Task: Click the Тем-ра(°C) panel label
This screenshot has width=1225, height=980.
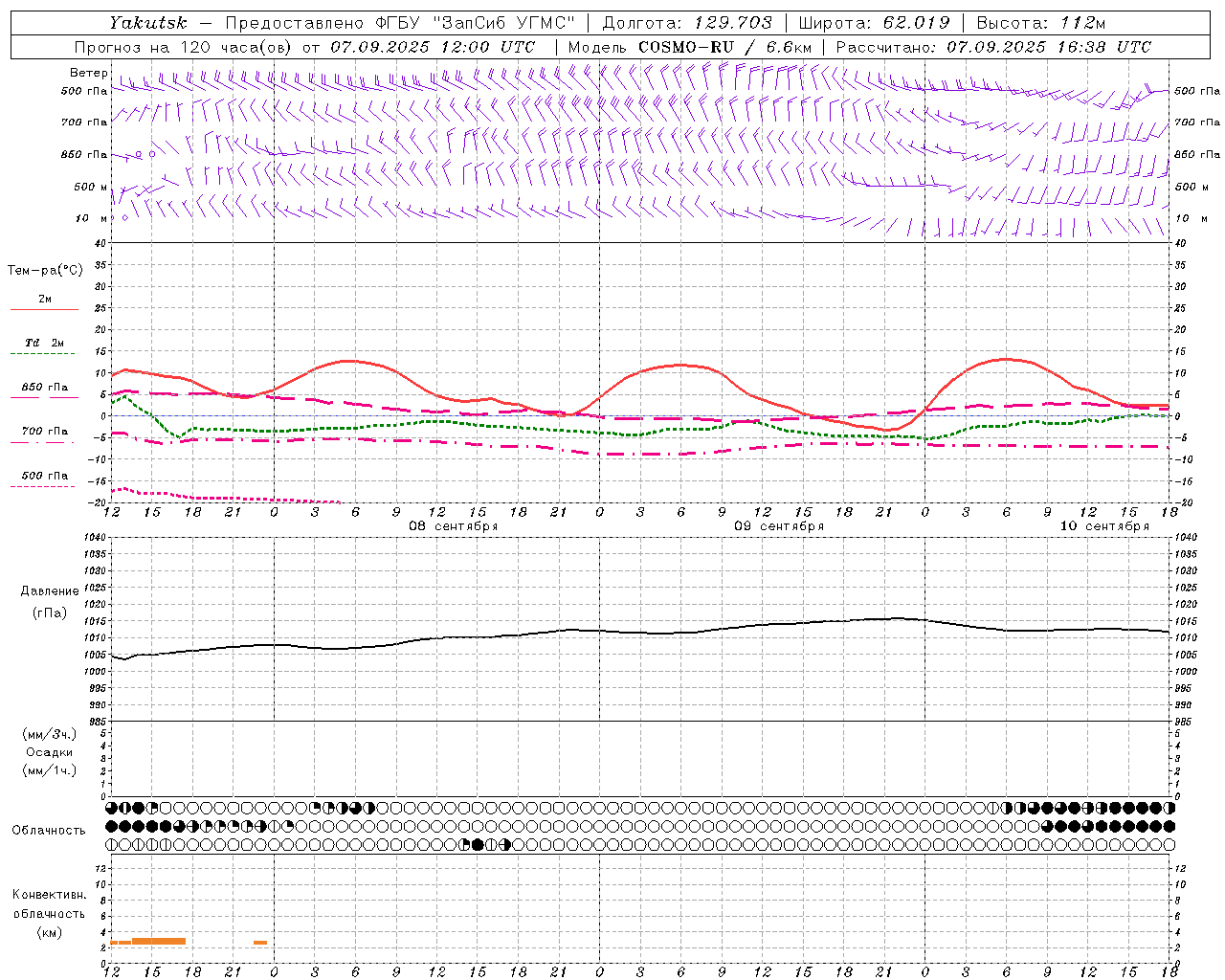Action: 45,271
